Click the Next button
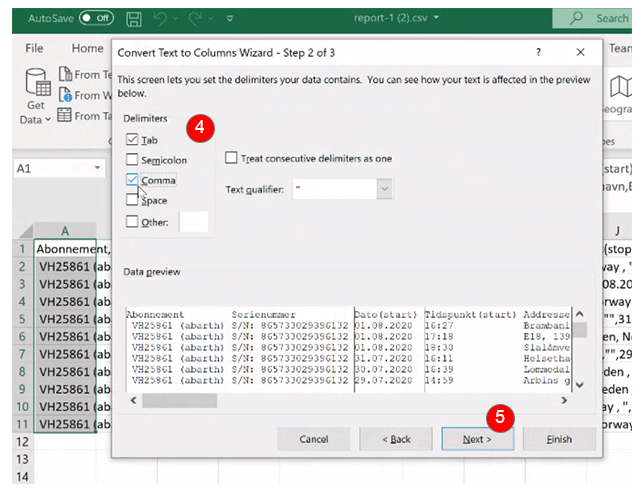643x493 pixels. 477,439
